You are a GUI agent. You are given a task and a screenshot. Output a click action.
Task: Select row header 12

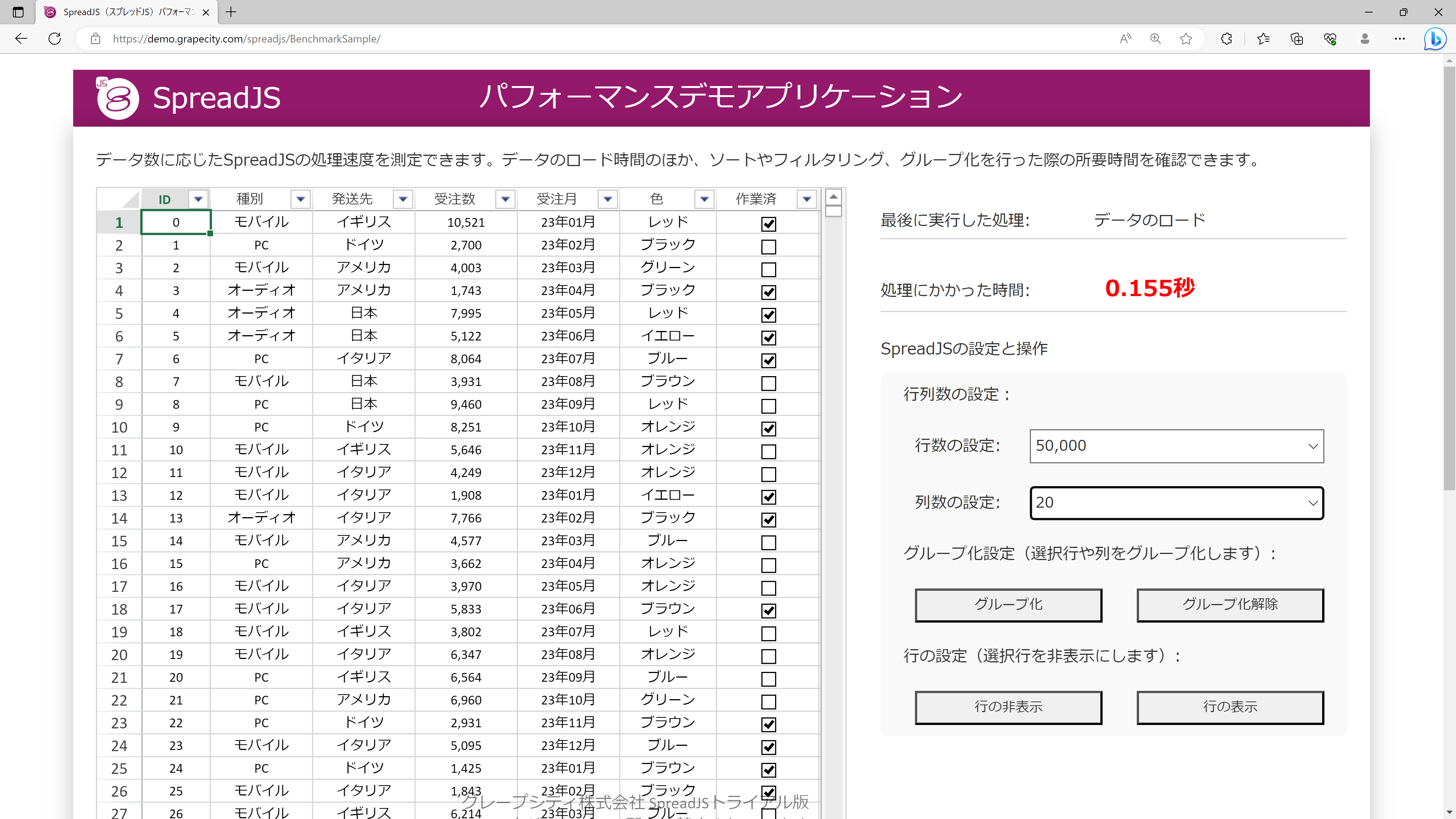tap(119, 472)
